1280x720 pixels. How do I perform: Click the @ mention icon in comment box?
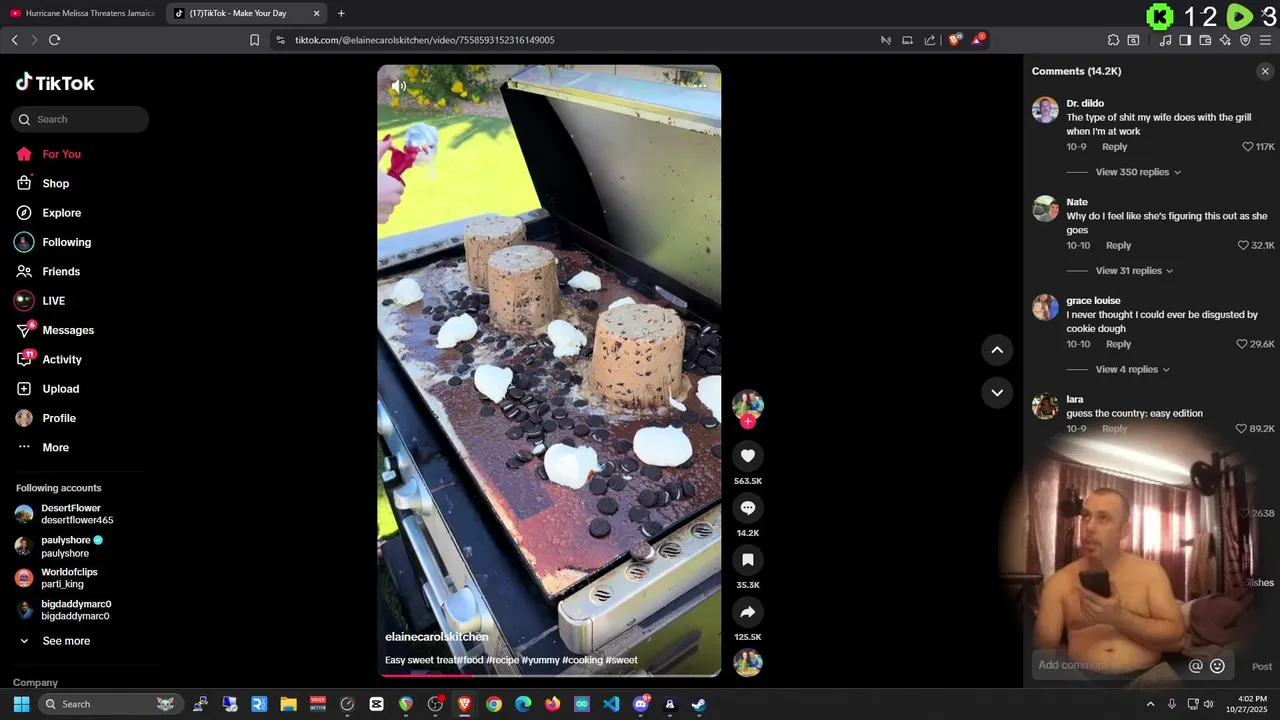1195,666
